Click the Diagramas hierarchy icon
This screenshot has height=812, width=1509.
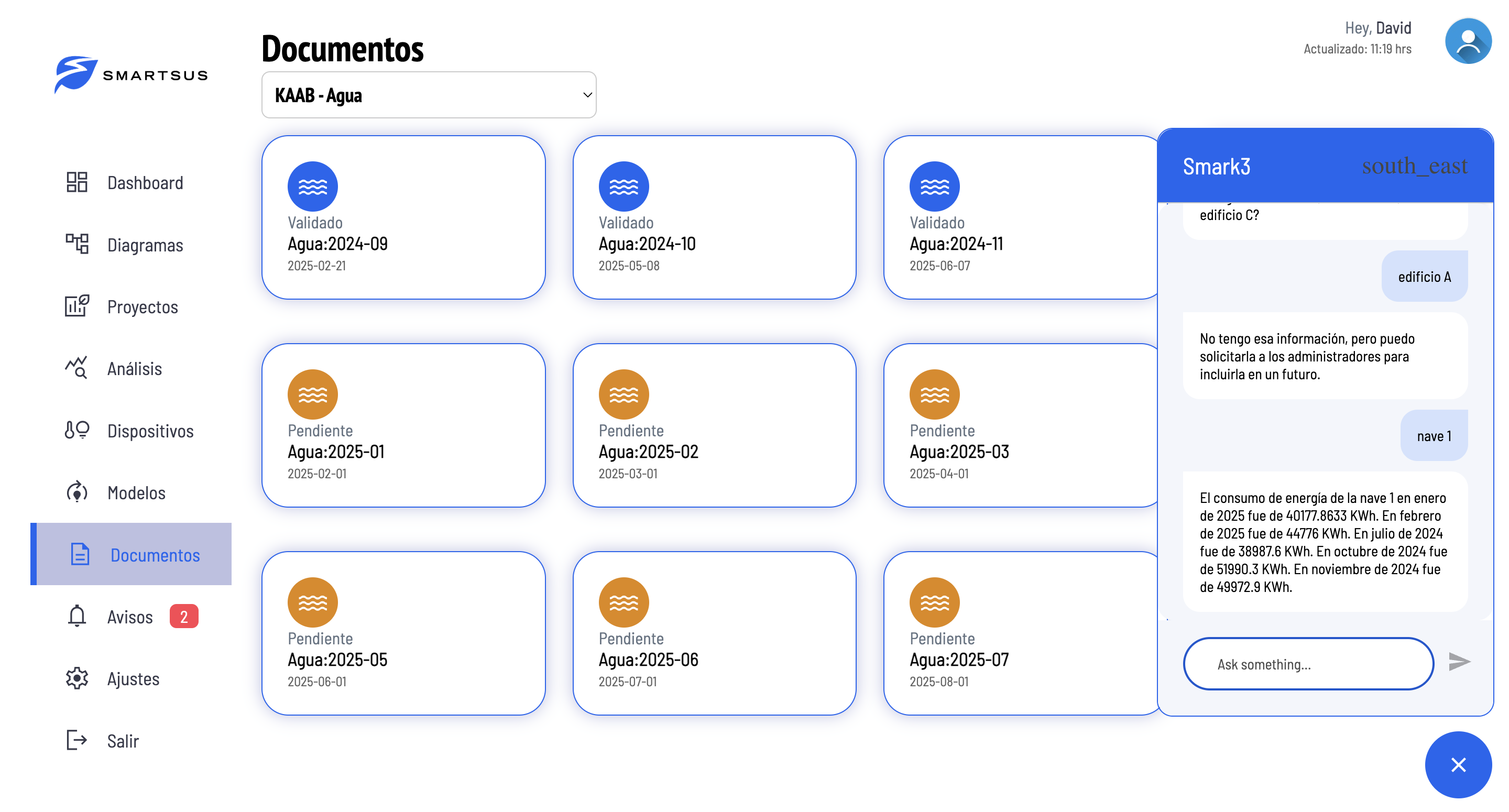(x=76, y=244)
